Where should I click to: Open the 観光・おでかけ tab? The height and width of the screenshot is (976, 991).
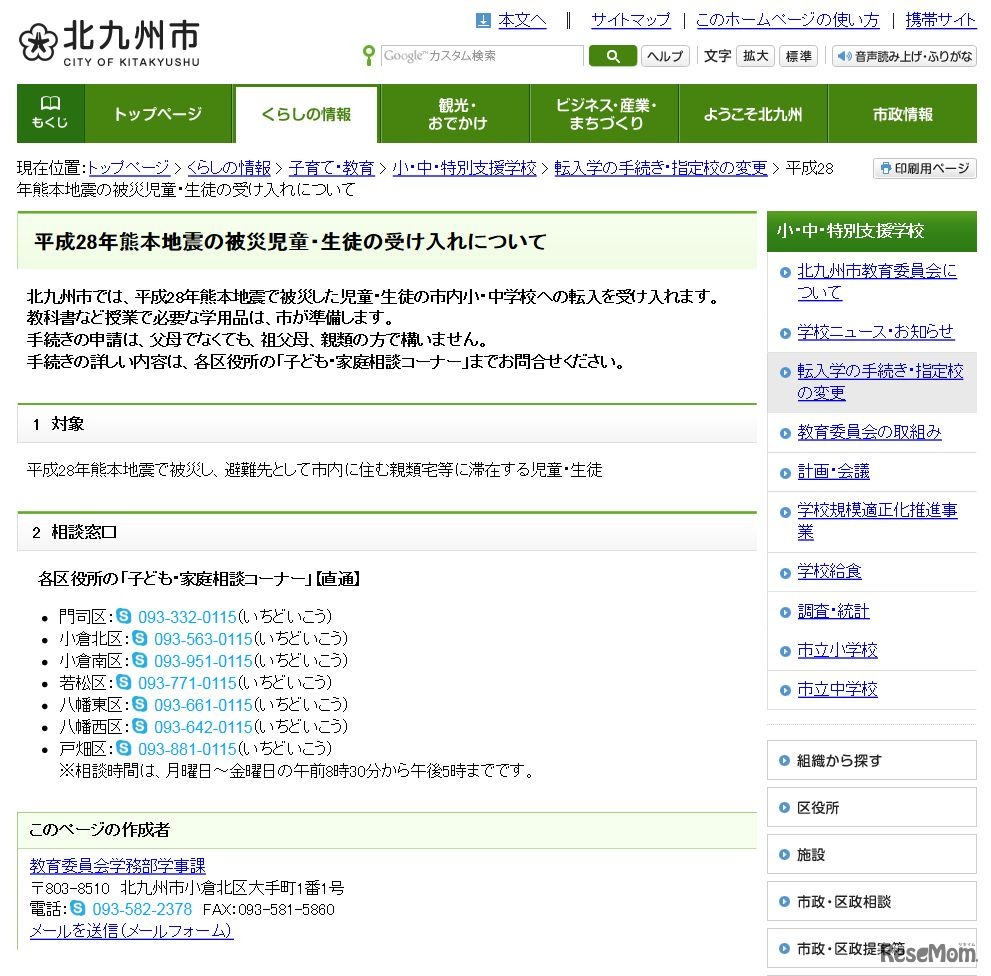click(x=456, y=114)
